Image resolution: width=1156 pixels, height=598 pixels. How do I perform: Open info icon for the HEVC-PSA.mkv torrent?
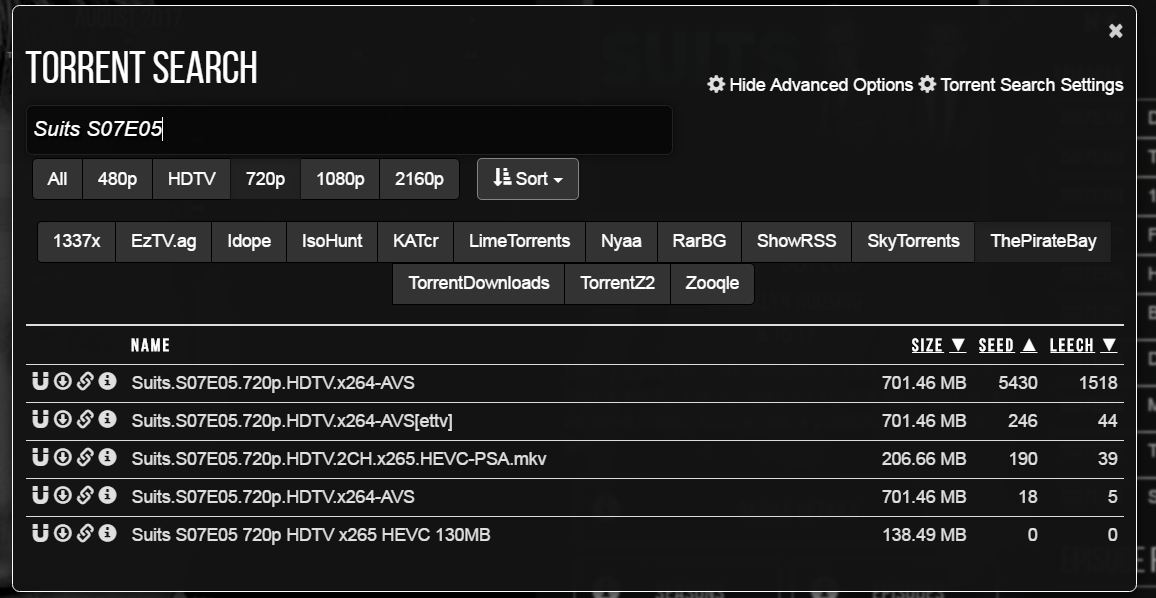point(108,458)
